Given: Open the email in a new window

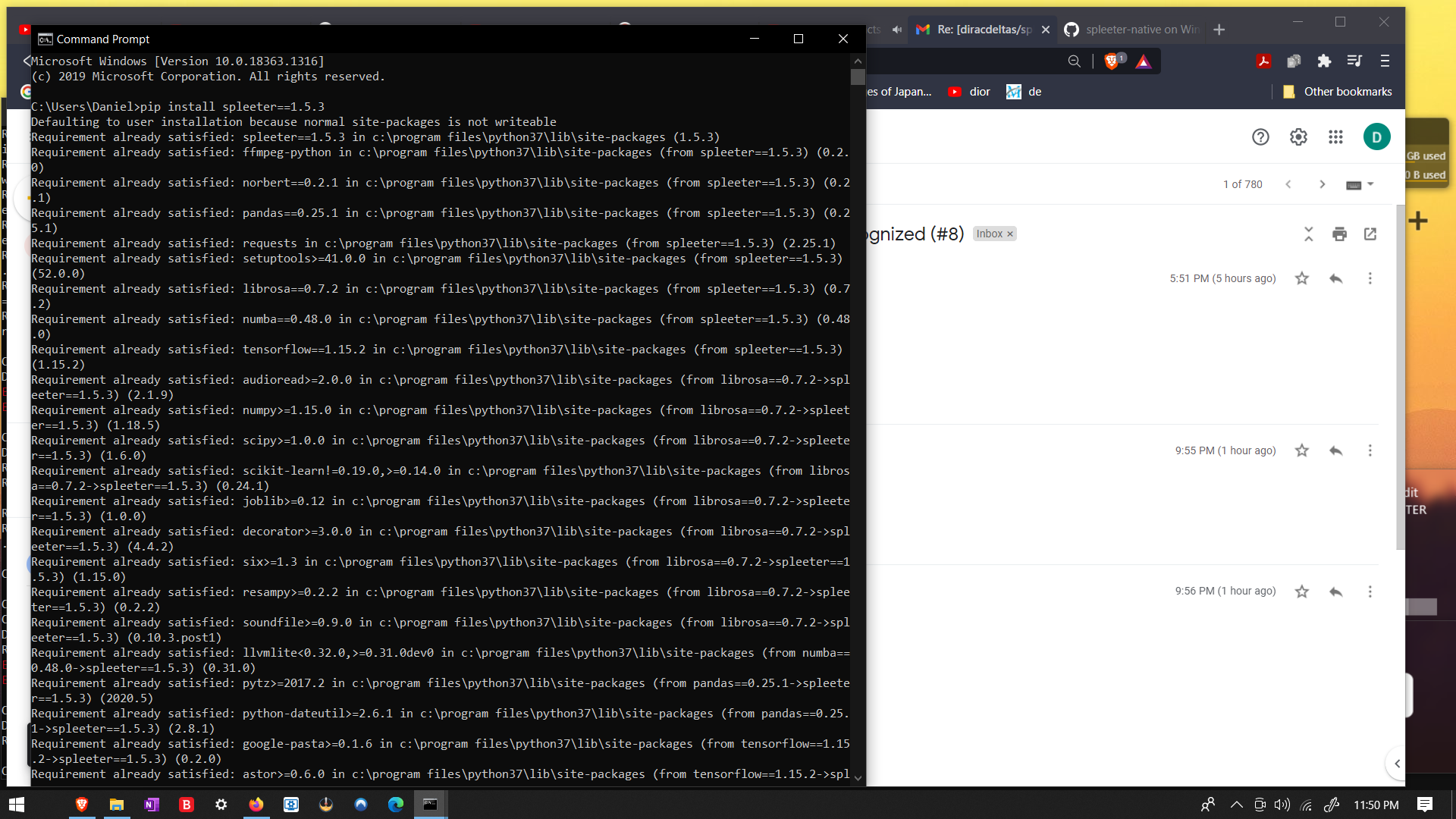Looking at the screenshot, I should pyautogui.click(x=1370, y=234).
